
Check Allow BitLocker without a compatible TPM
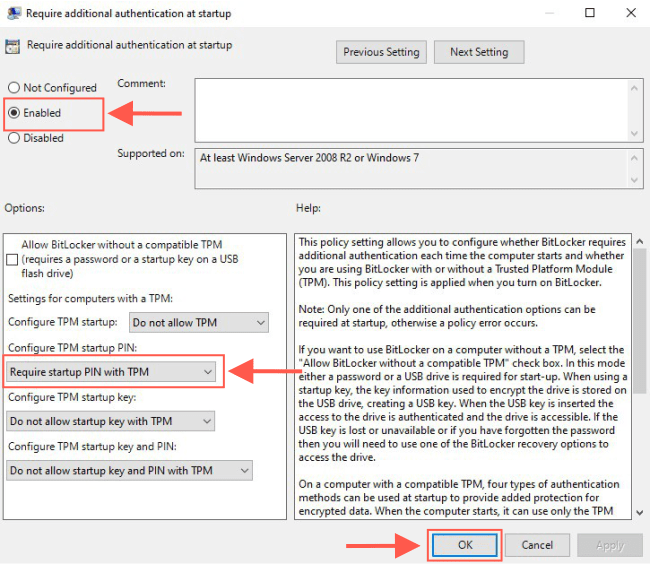(x=12, y=260)
